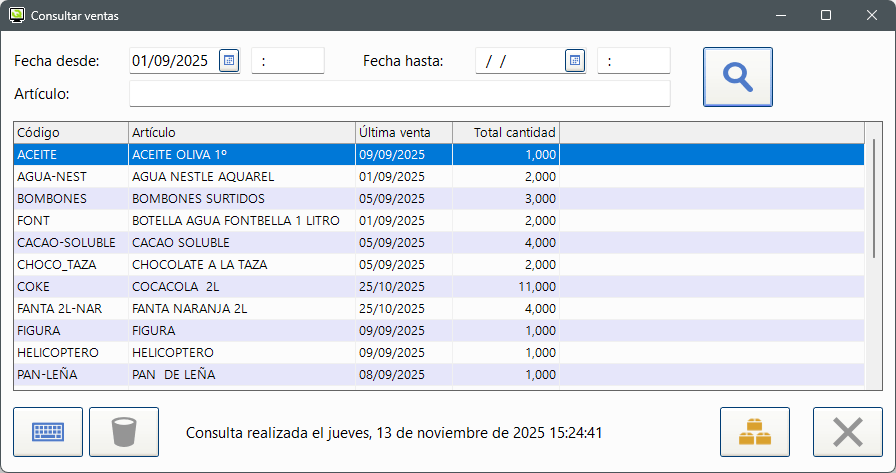Open the on-screen keyboard button

[x=48, y=432]
